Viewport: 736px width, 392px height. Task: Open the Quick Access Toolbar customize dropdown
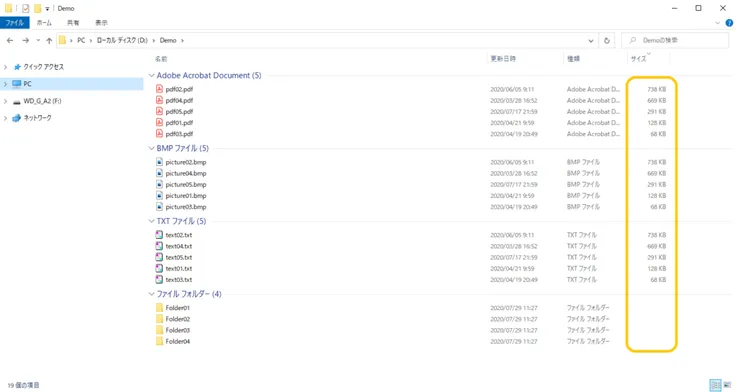click(x=47, y=8)
